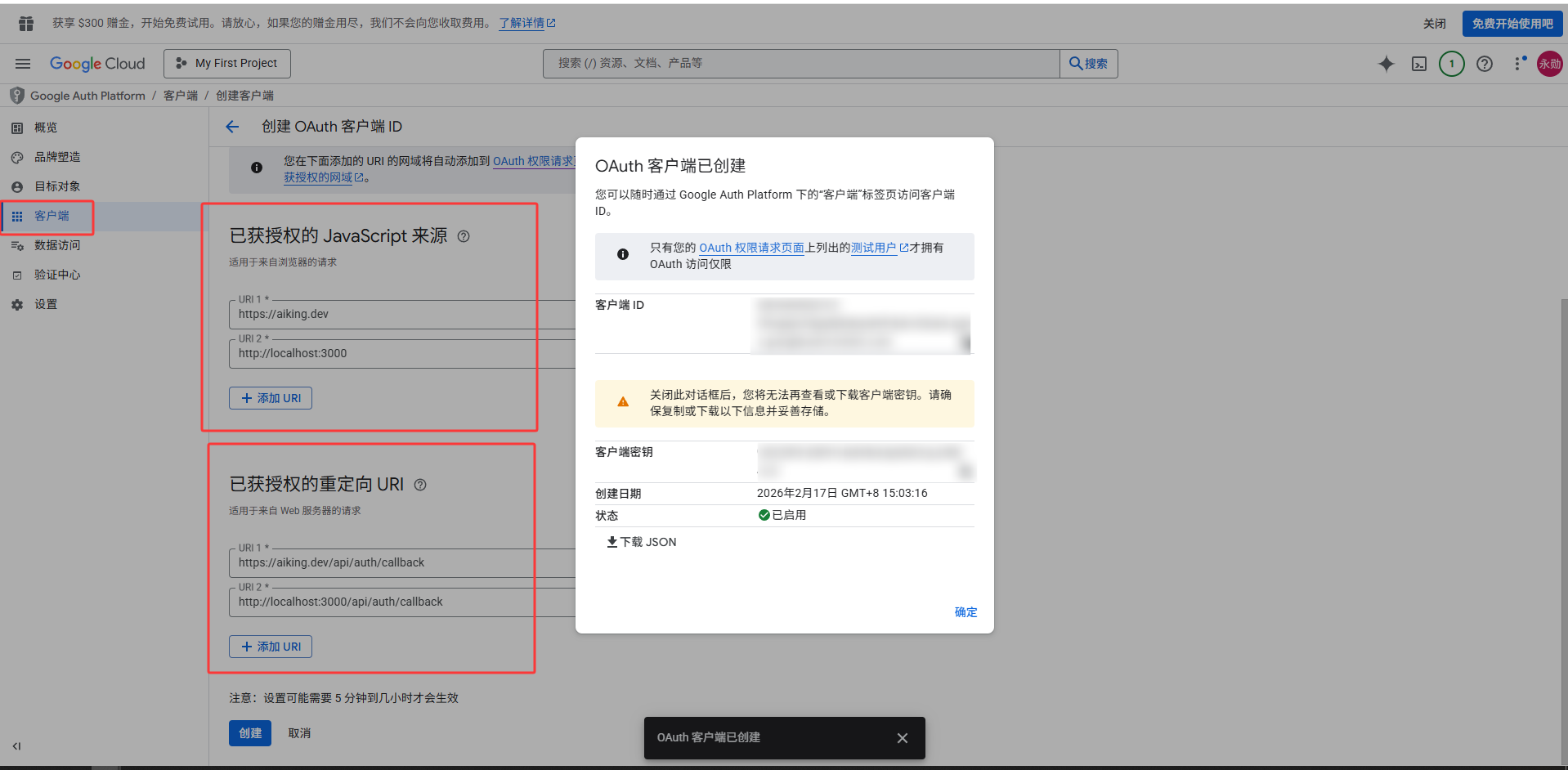Image resolution: width=1568 pixels, height=770 pixels.
Task: Open the OAuth 权限请求页面 link in the dialog
Action: 752,248
